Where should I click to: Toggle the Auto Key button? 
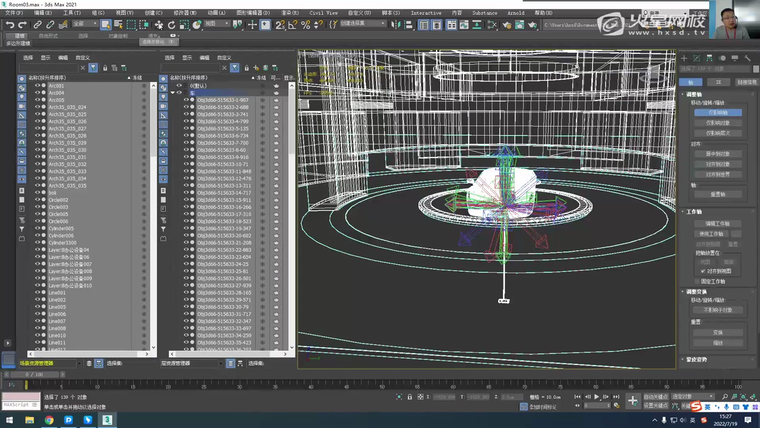(x=655, y=397)
